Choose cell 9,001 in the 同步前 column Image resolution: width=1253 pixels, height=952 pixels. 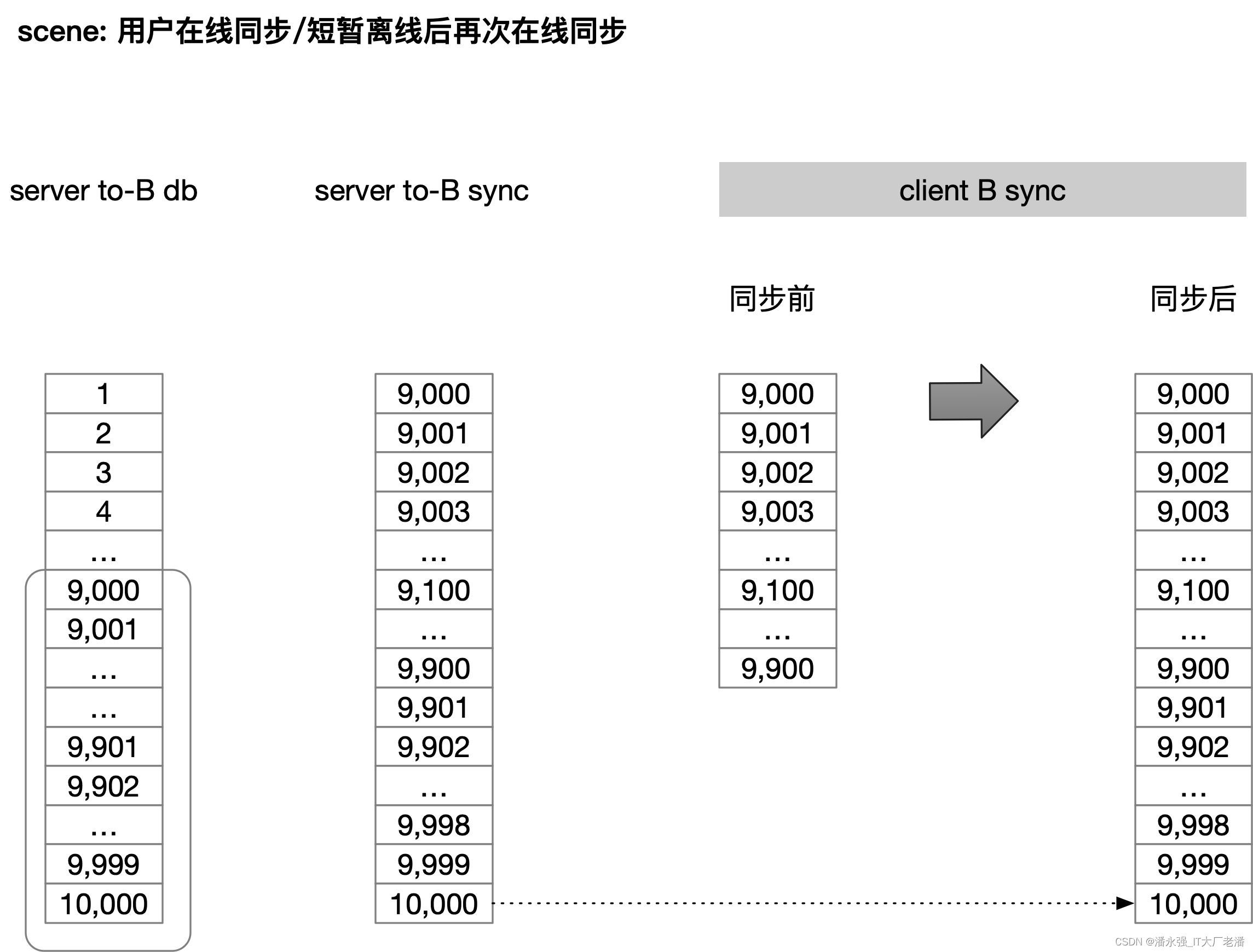point(777,433)
